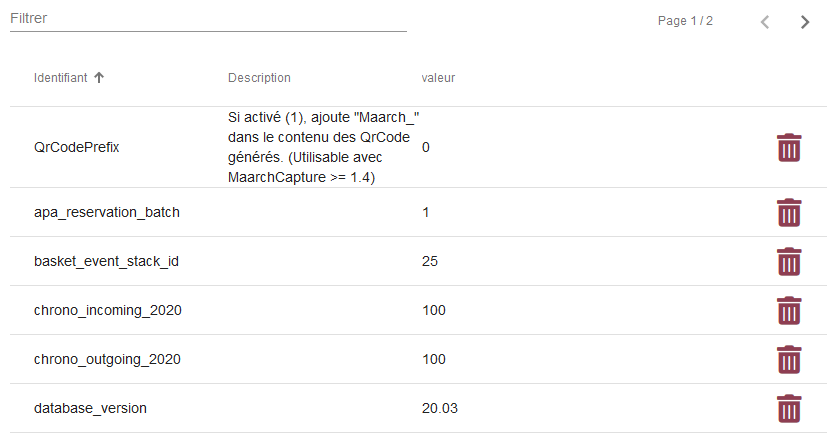Select the QrCodePrefix description text
827x436 pixels.
(x=323, y=147)
